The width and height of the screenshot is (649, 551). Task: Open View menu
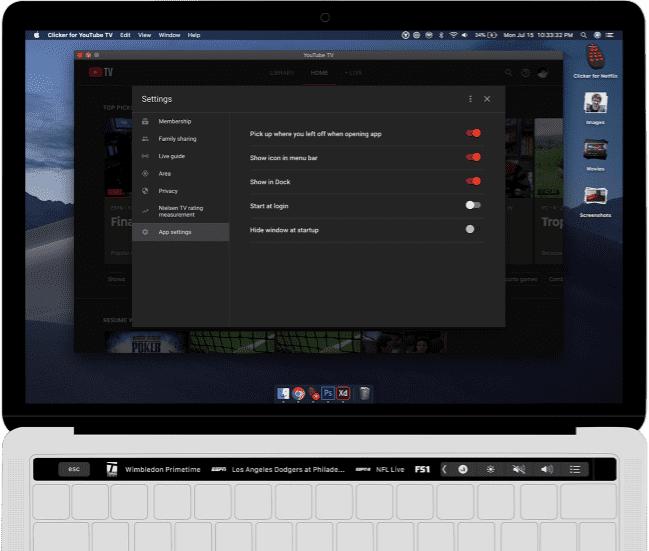pos(144,35)
